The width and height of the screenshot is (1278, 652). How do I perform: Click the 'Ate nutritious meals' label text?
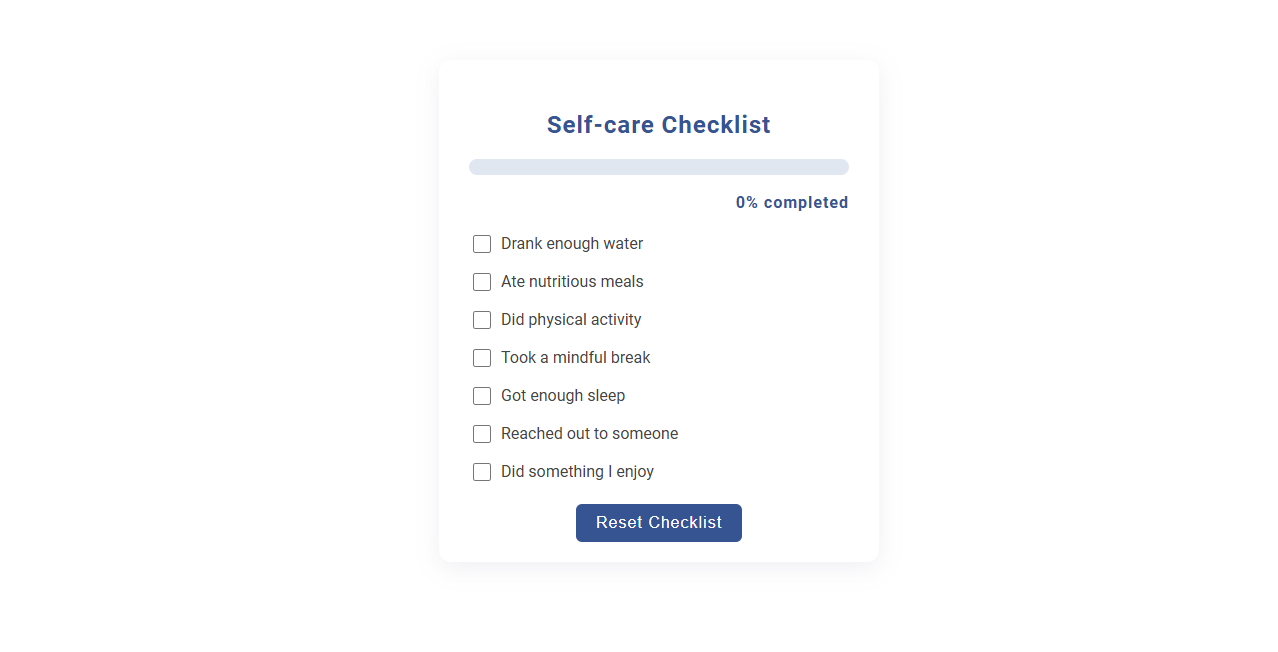point(571,282)
